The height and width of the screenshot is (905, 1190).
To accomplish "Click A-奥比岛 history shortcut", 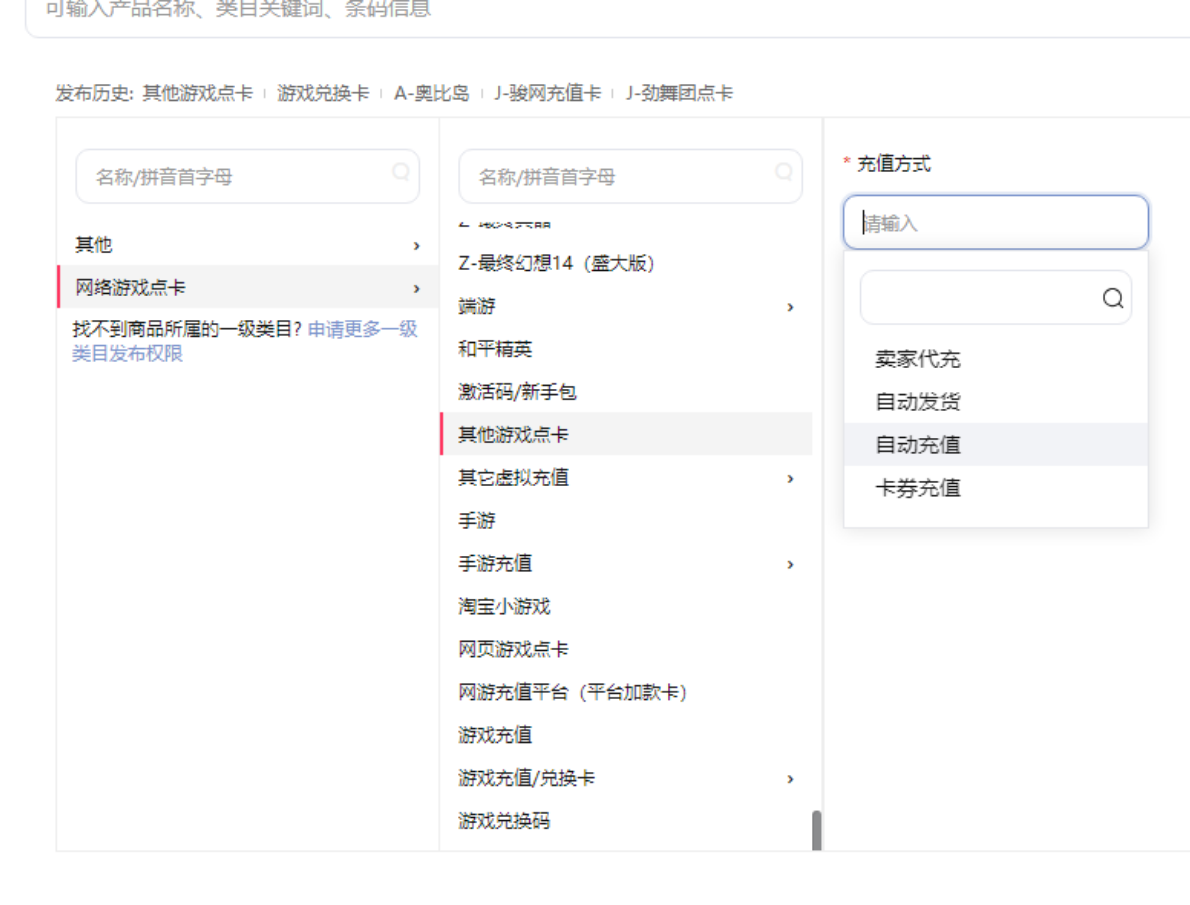I will click(431, 93).
